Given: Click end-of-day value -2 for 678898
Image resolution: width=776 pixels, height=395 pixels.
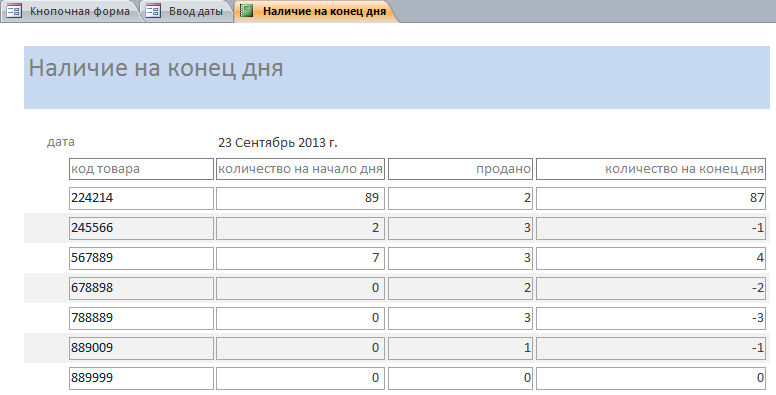Looking at the screenshot, I should (x=651, y=288).
